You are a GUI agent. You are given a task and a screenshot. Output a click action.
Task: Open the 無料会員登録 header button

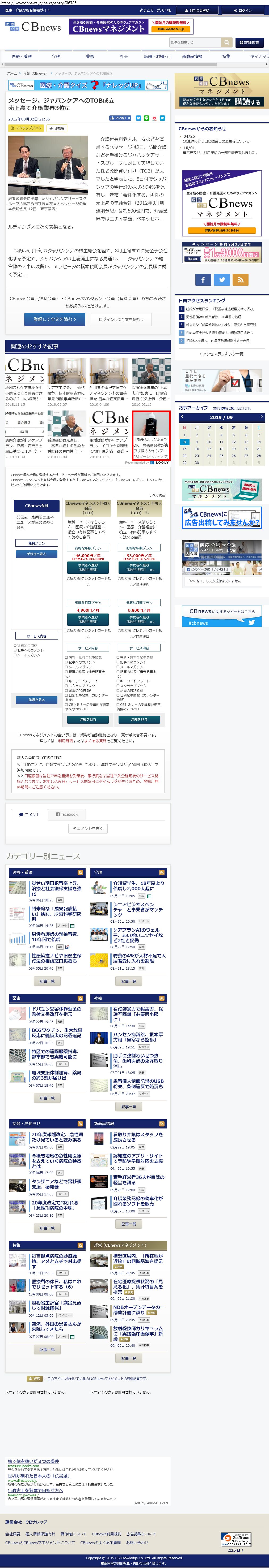coord(197,10)
